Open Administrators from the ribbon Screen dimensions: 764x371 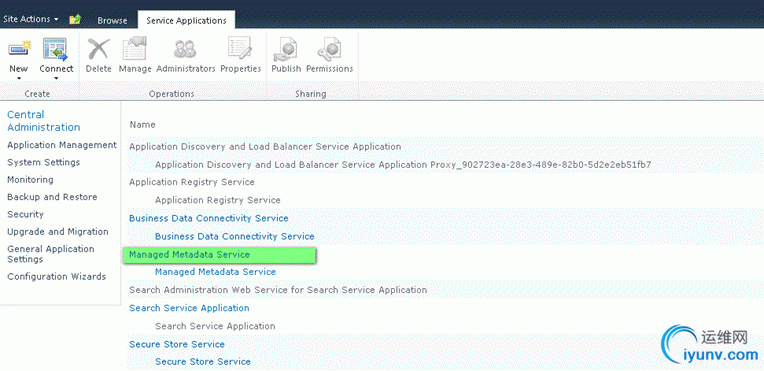tap(186, 50)
